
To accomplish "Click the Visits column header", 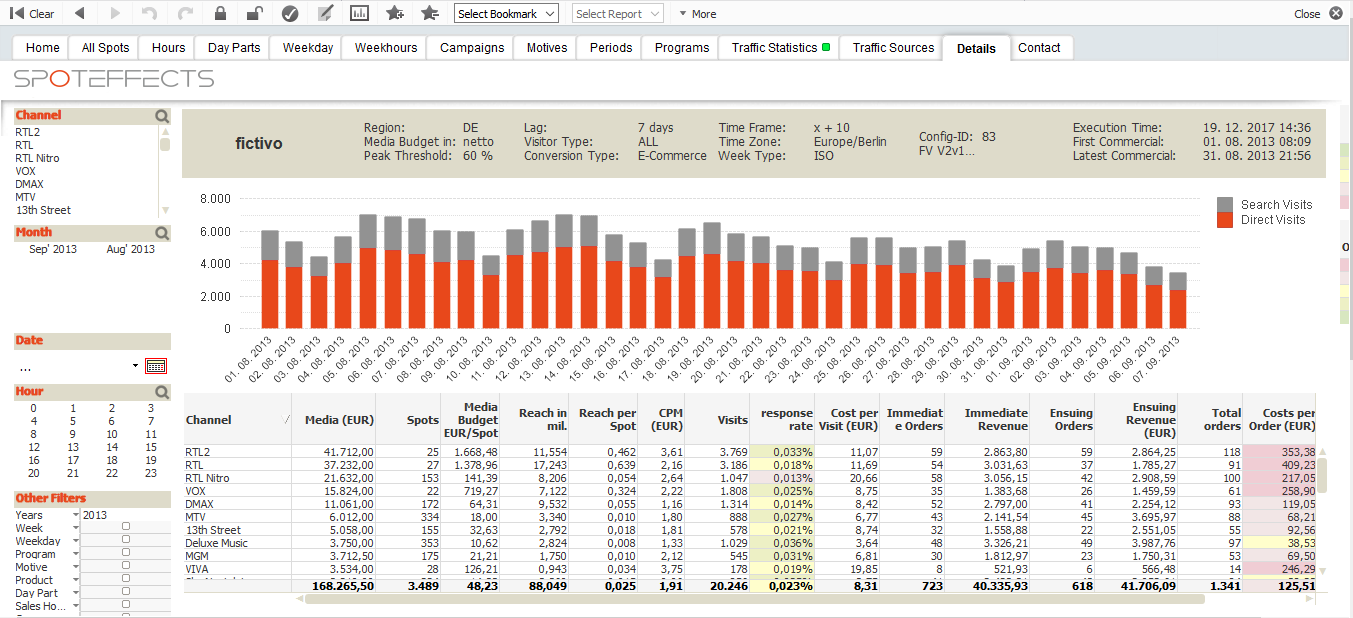I will click(x=718, y=420).
